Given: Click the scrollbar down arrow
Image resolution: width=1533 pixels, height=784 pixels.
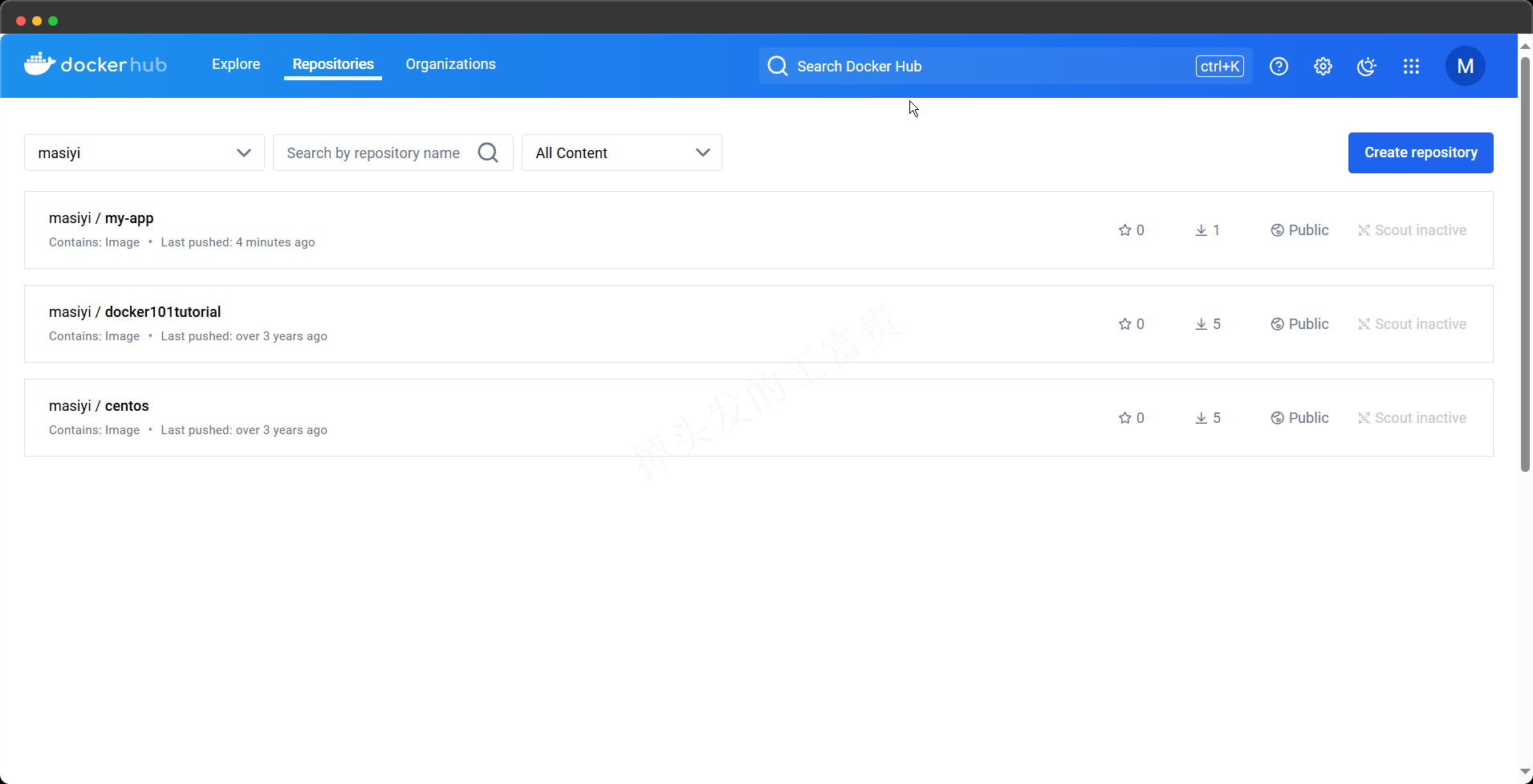Looking at the screenshot, I should tap(1525, 772).
